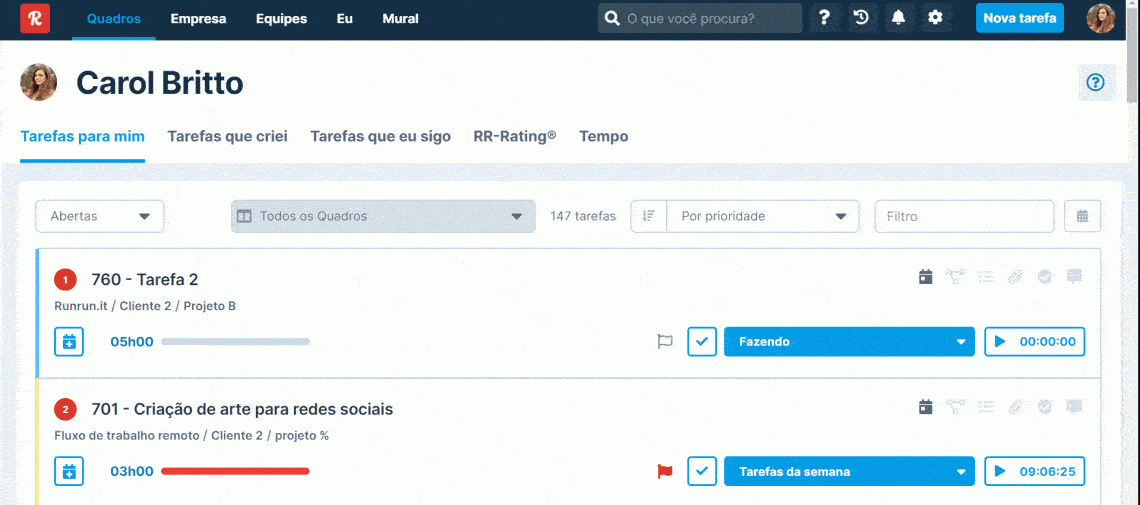The image size is (1140, 505).
Task: Check off task 701 as delivered
Action: coord(702,472)
